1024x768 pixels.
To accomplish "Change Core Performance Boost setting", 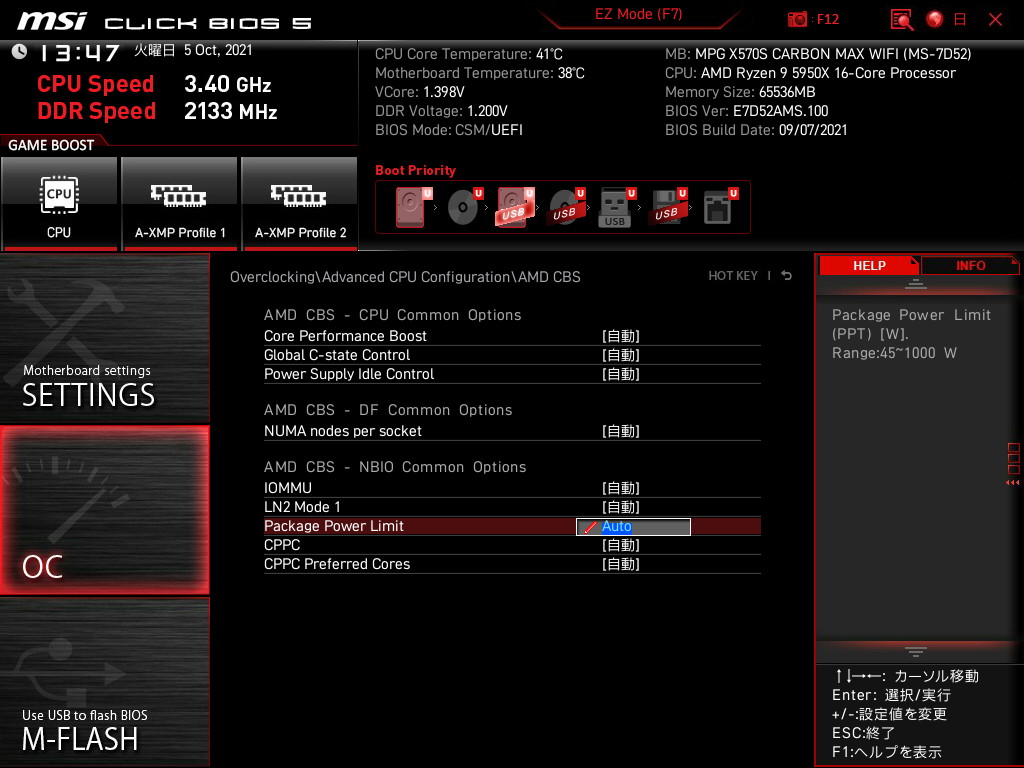I will click(x=512, y=336).
